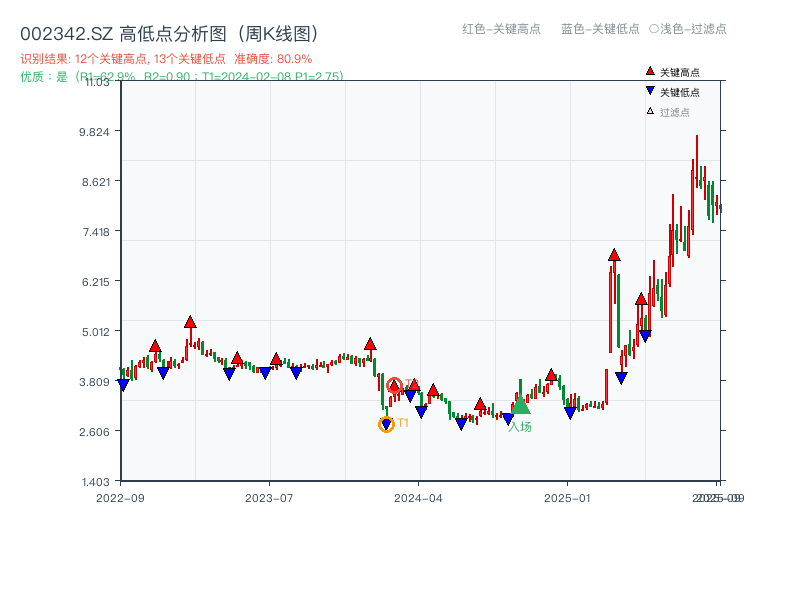Click the orange T1 label text

403,423
